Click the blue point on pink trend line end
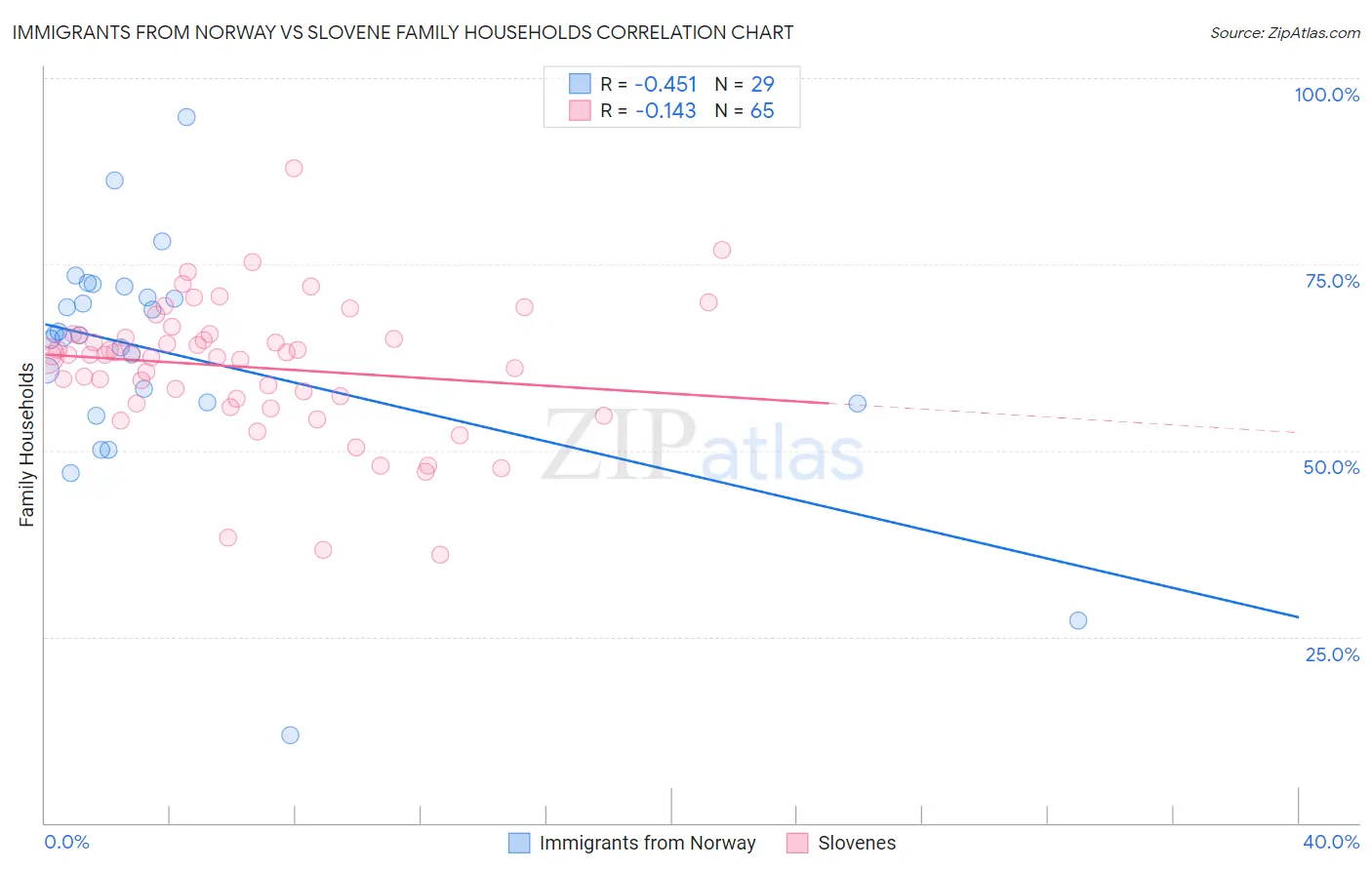1372x870 pixels. [858, 404]
